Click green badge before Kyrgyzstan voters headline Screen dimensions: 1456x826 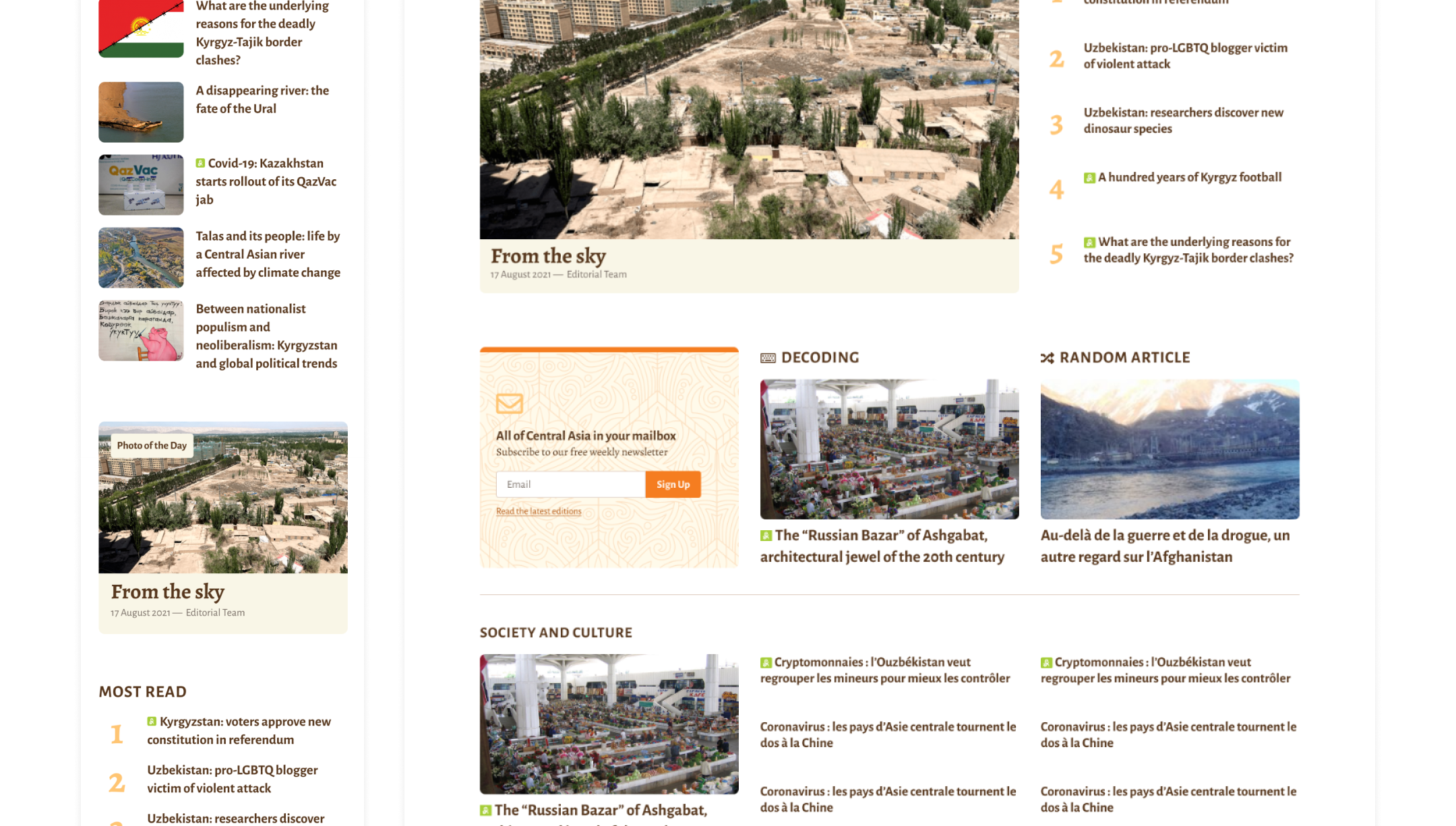click(152, 722)
